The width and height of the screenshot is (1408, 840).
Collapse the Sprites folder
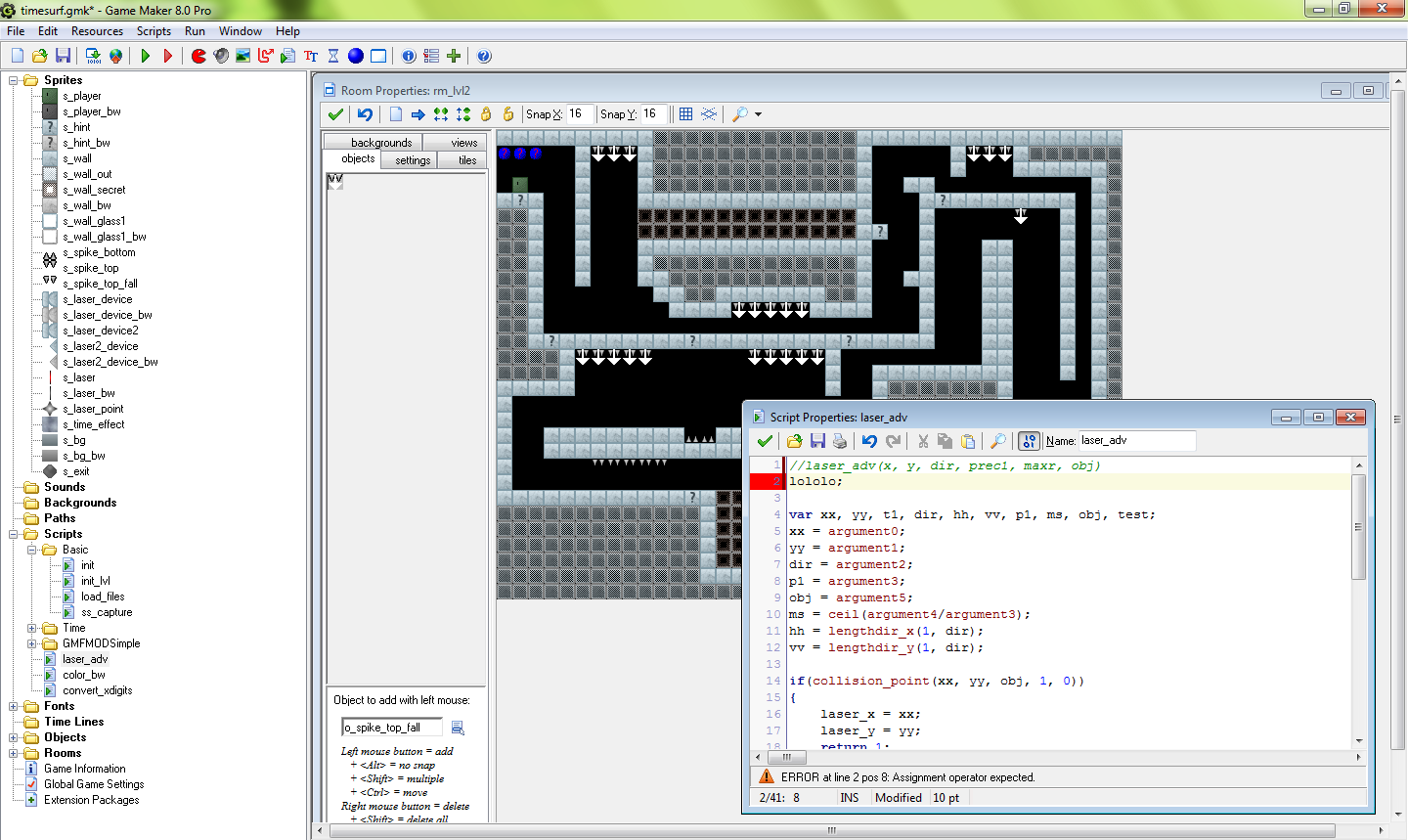click(x=14, y=80)
